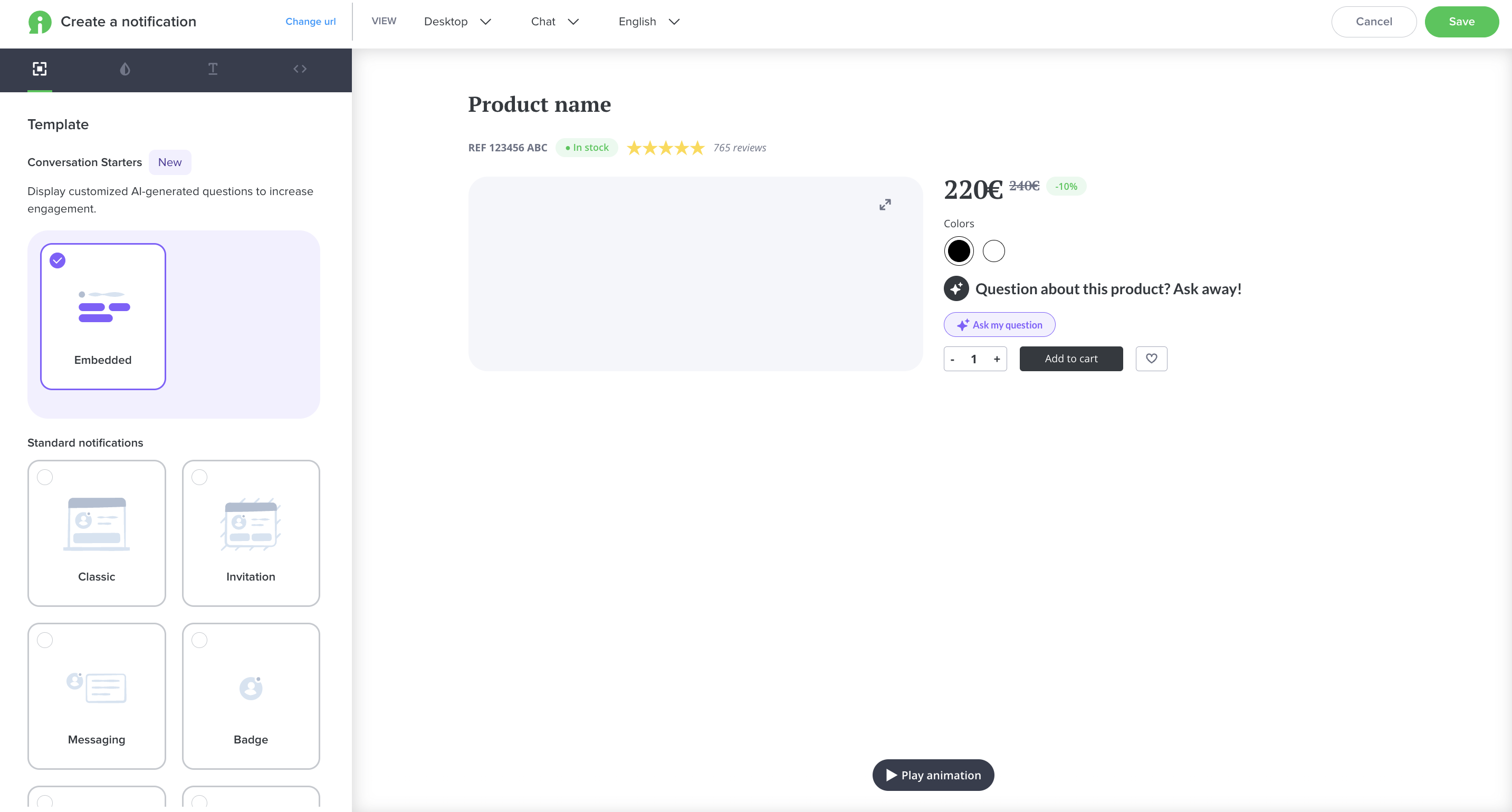Image resolution: width=1512 pixels, height=812 pixels.
Task: Click the REF 123456 ABC text
Action: (507, 148)
